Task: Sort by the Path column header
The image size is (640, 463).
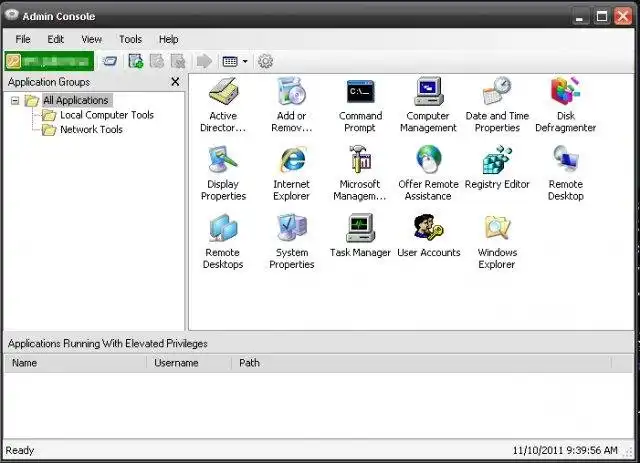Action: [x=421, y=363]
